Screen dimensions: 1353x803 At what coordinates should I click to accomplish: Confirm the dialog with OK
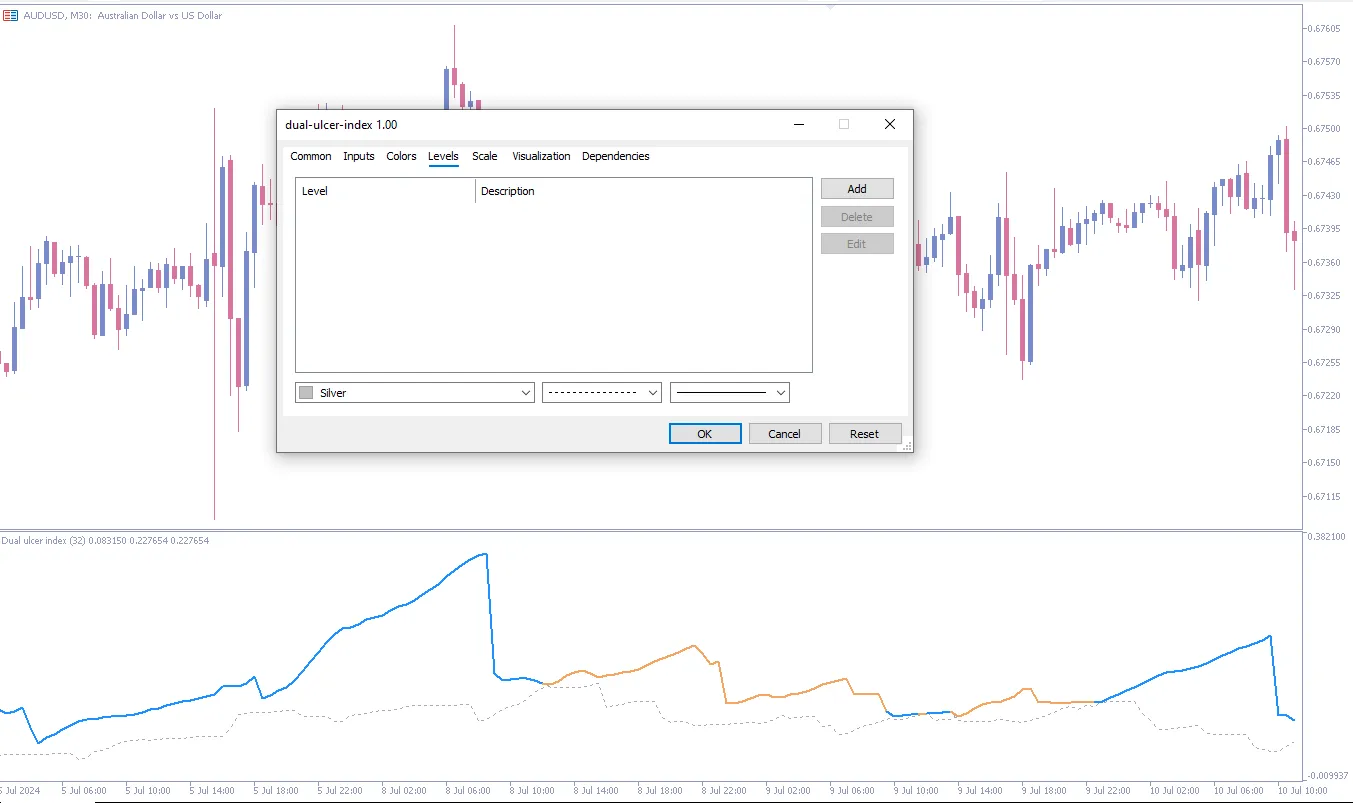(704, 433)
